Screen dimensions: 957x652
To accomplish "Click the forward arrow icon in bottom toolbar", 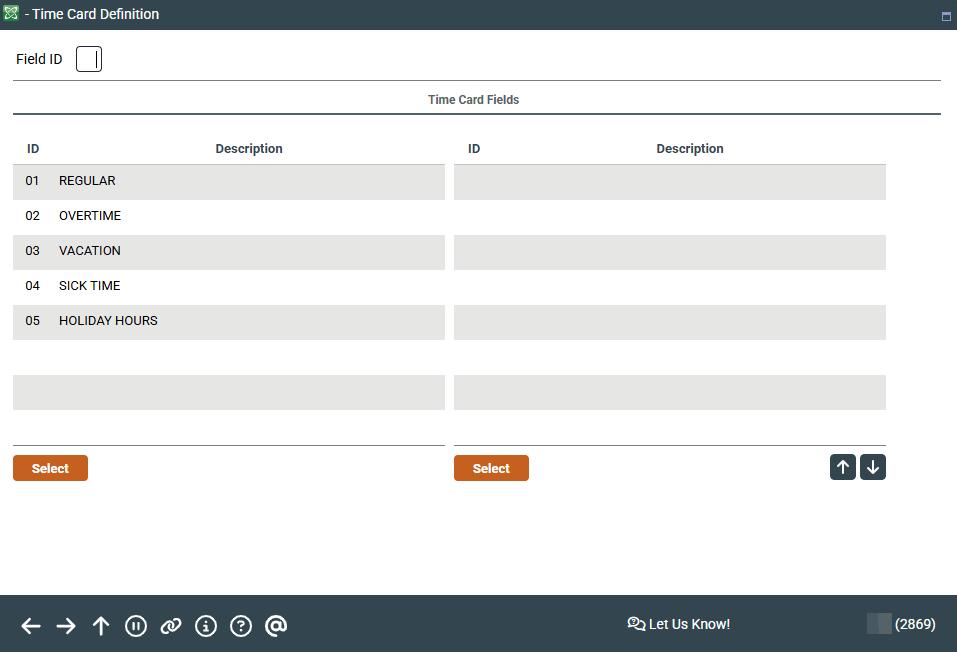I will (x=66, y=626).
